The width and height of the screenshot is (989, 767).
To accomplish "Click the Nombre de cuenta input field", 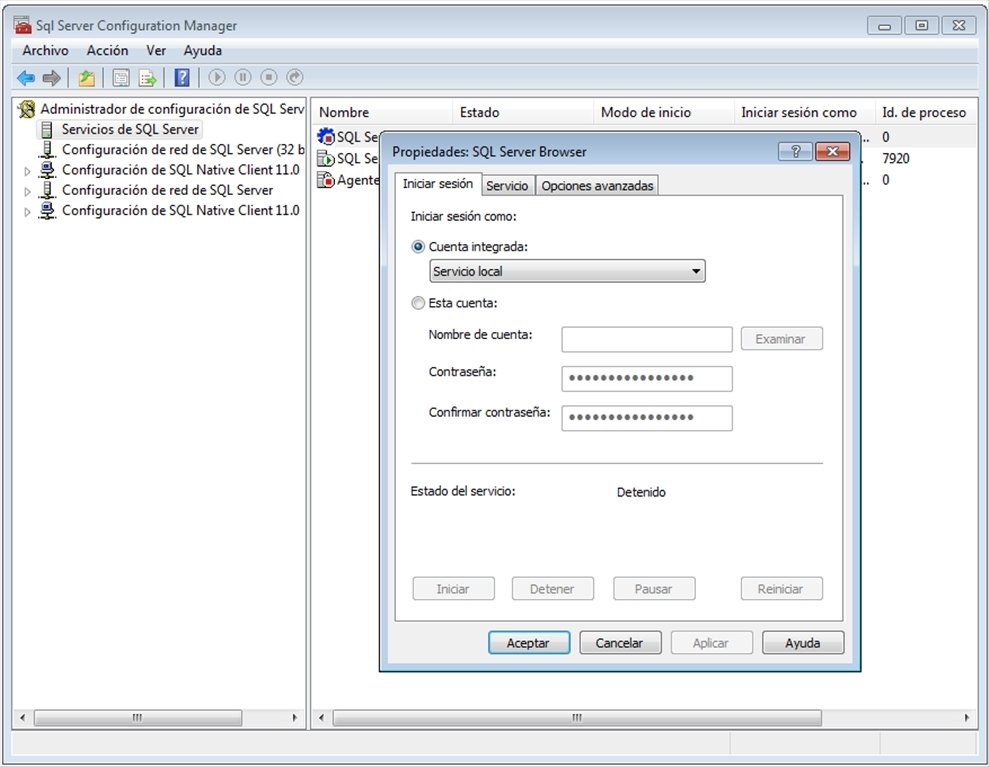I will click(x=647, y=339).
